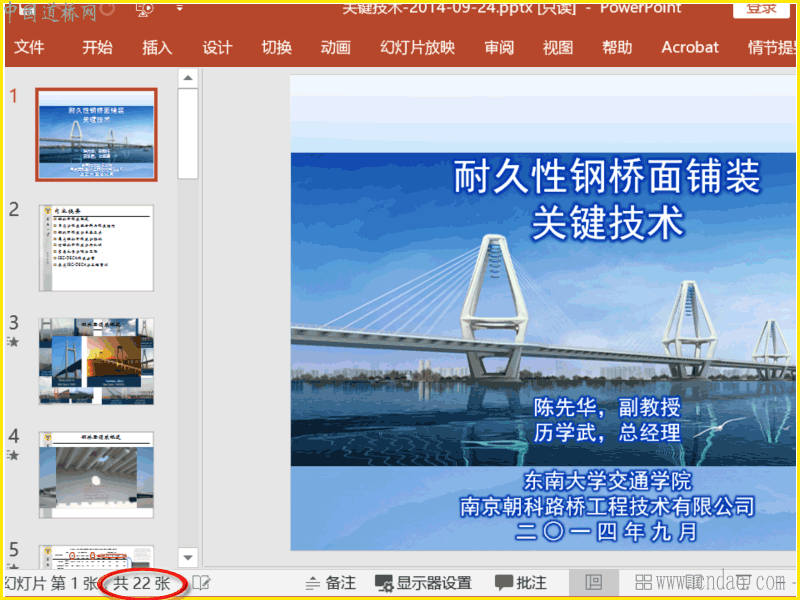Click the 登录 sign-in button
Screen dimensions: 800x600
click(761, 9)
